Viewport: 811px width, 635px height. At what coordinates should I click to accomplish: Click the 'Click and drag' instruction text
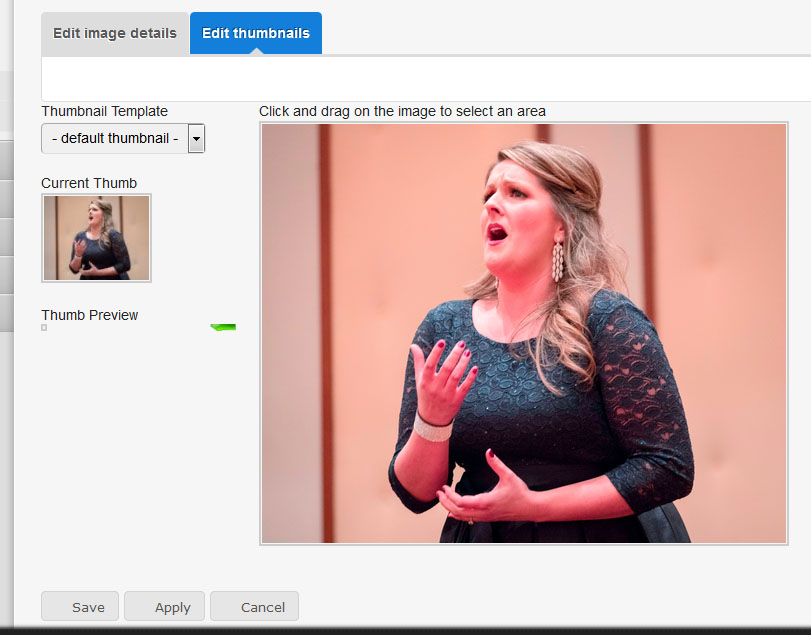coord(402,111)
